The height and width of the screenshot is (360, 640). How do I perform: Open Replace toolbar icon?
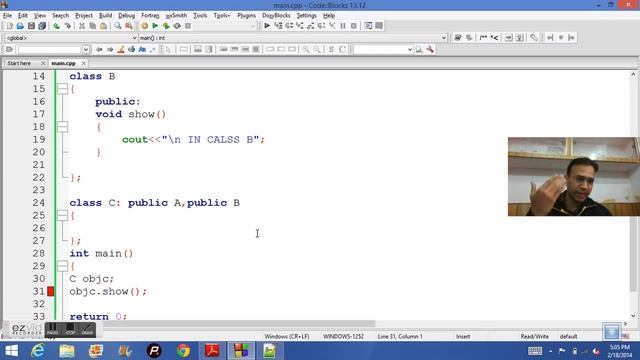click(x=129, y=26)
